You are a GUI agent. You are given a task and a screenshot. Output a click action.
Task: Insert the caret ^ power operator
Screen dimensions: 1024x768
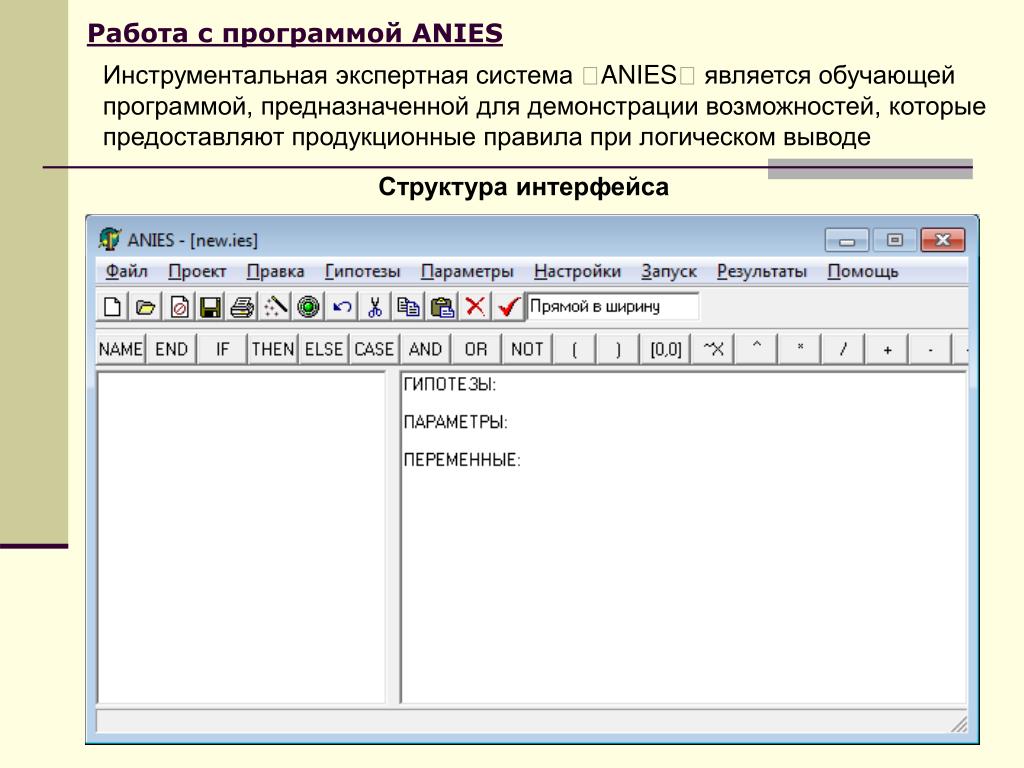point(756,349)
